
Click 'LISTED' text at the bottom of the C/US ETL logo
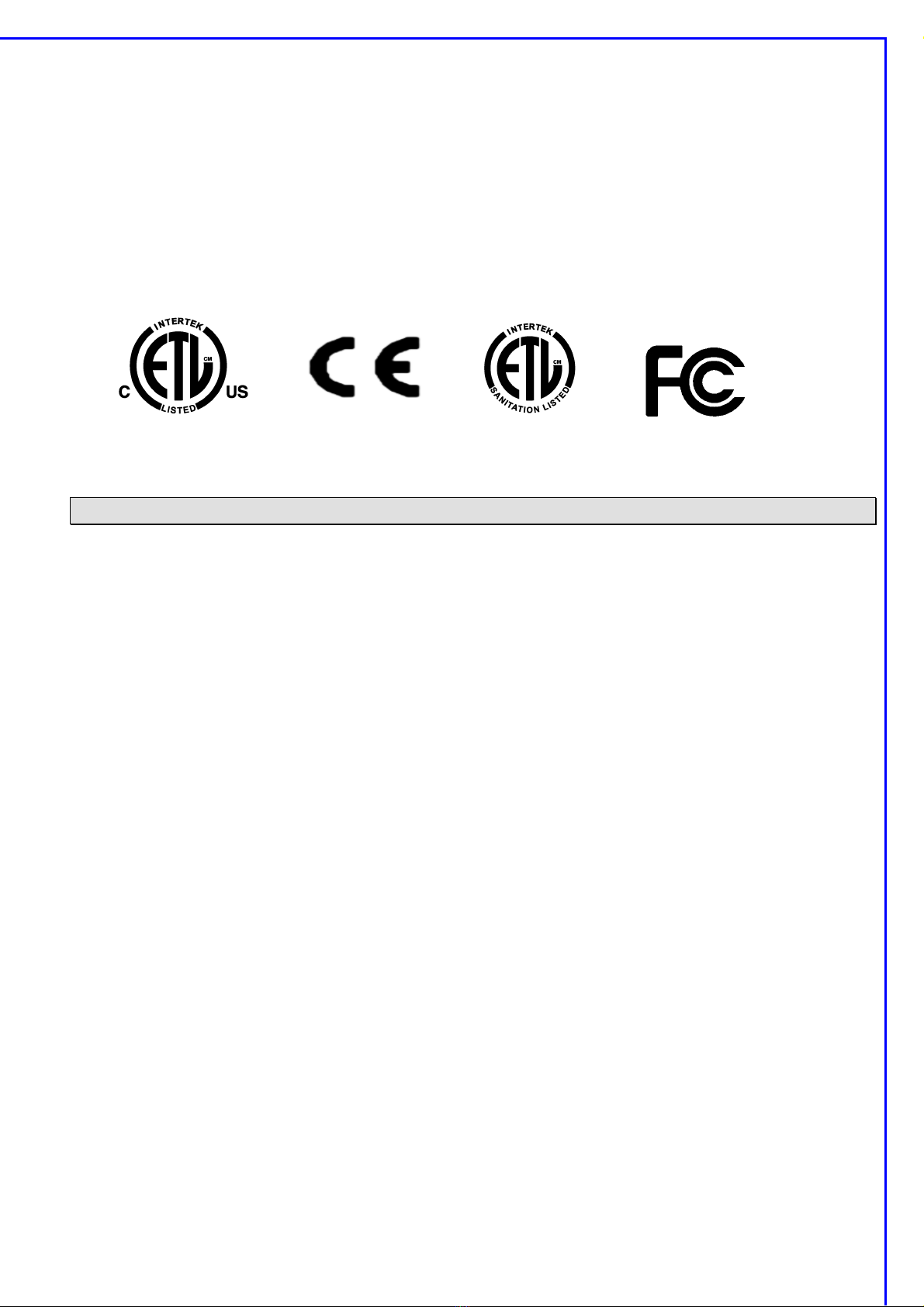[178, 408]
